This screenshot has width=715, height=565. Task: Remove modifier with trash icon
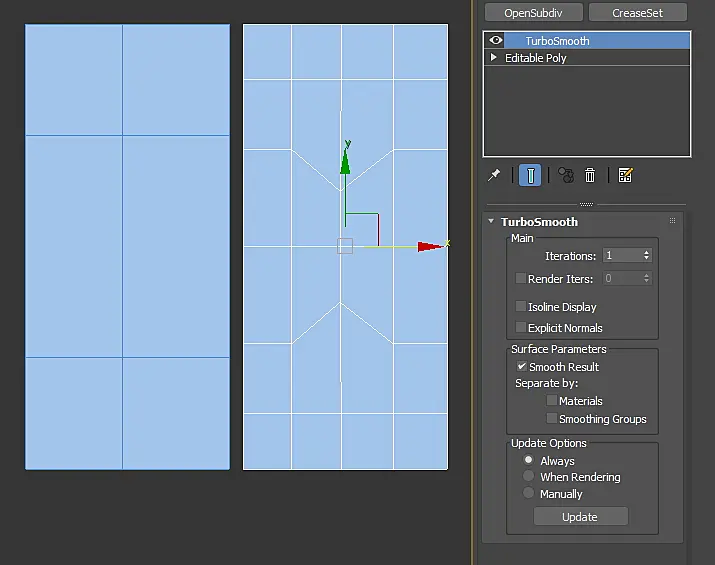(x=590, y=175)
